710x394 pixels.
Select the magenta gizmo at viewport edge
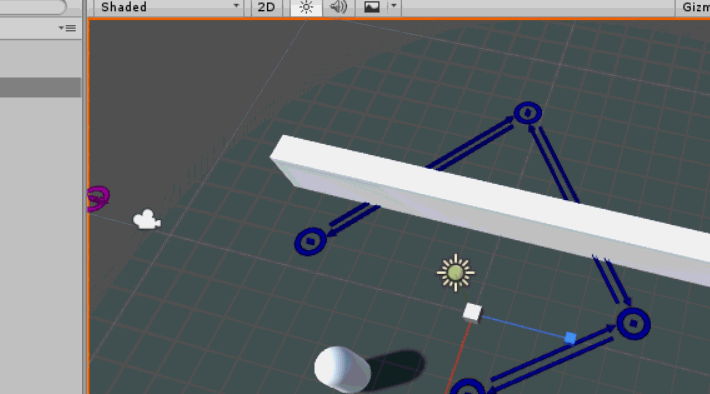98,199
